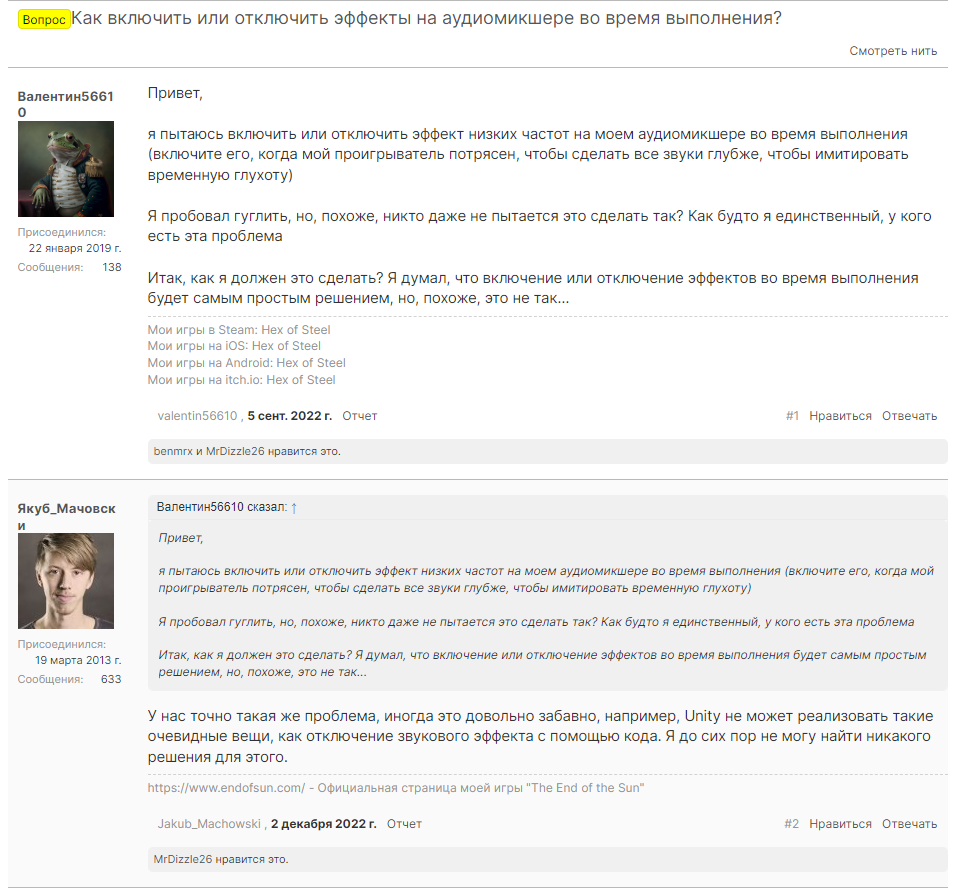Click the quote jump arrow next to 'Валентин56610 сказал:'
The height and width of the screenshot is (896, 967).
pyautogui.click(x=294, y=508)
